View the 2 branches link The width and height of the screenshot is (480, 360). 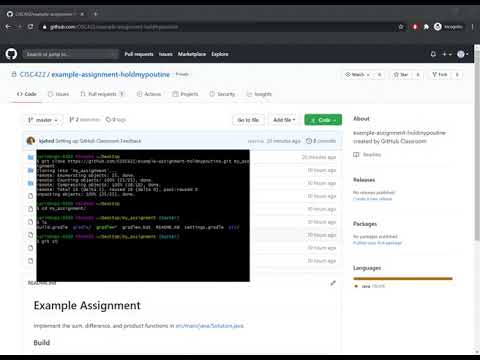(x=85, y=119)
